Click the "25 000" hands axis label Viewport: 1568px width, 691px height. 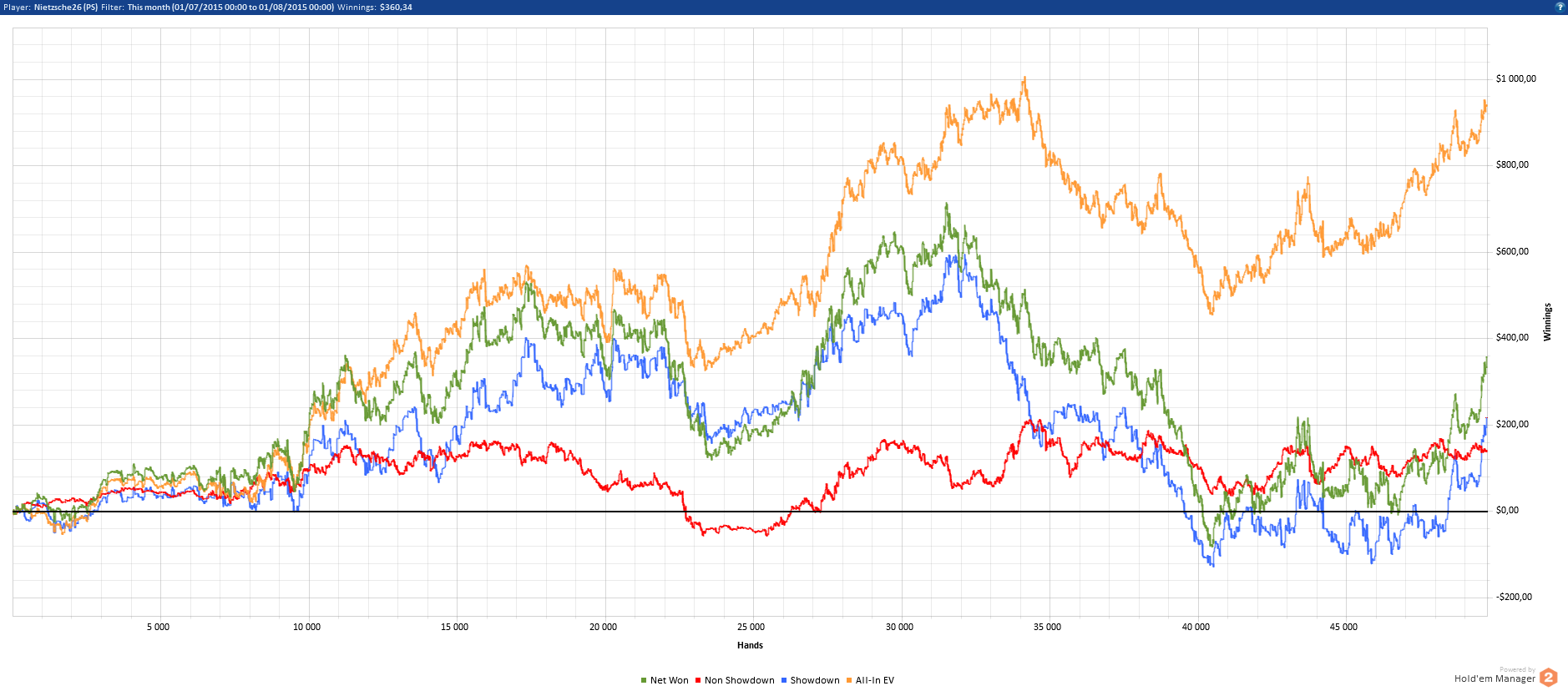(751, 627)
